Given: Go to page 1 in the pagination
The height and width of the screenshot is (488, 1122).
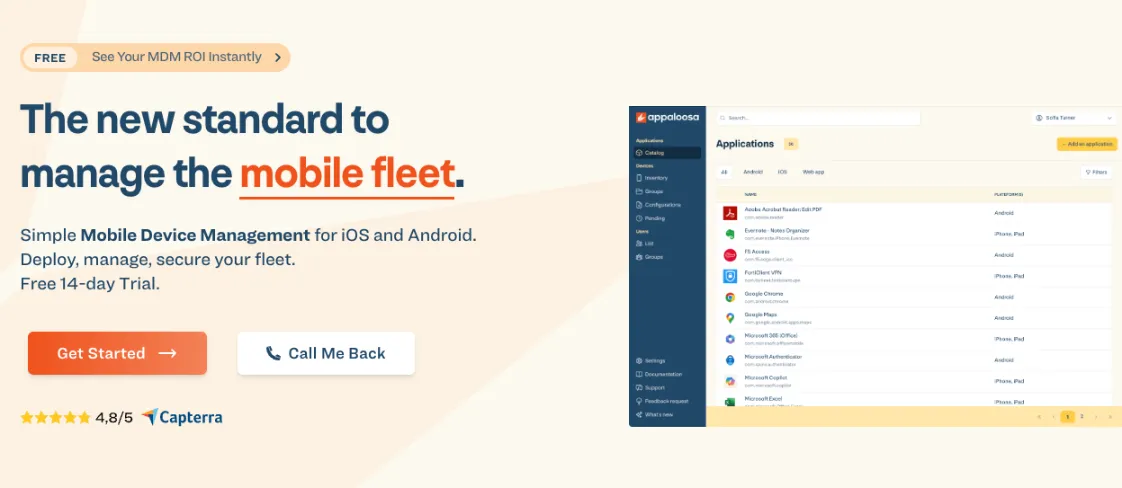Looking at the screenshot, I should [1068, 416].
